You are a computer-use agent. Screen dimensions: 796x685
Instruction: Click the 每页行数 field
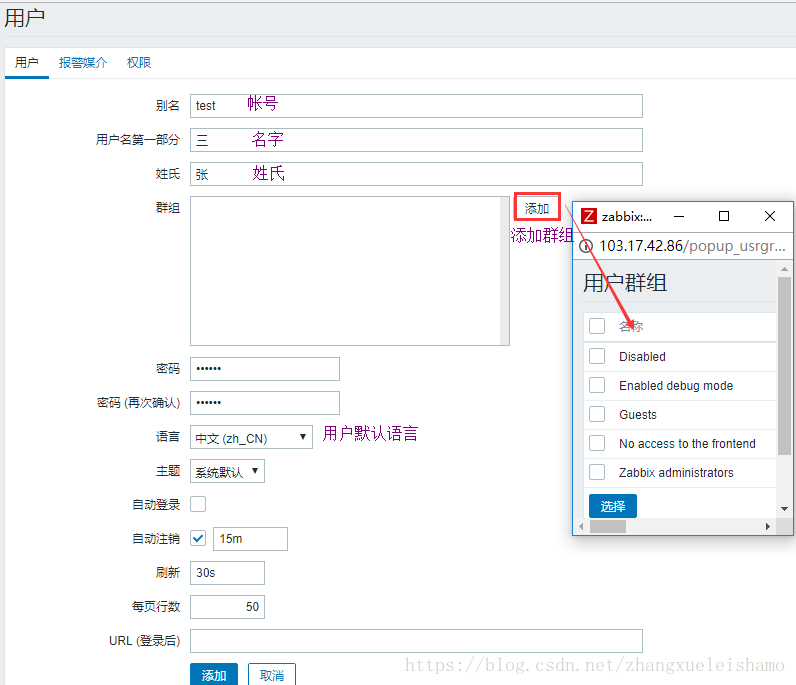[x=227, y=607]
